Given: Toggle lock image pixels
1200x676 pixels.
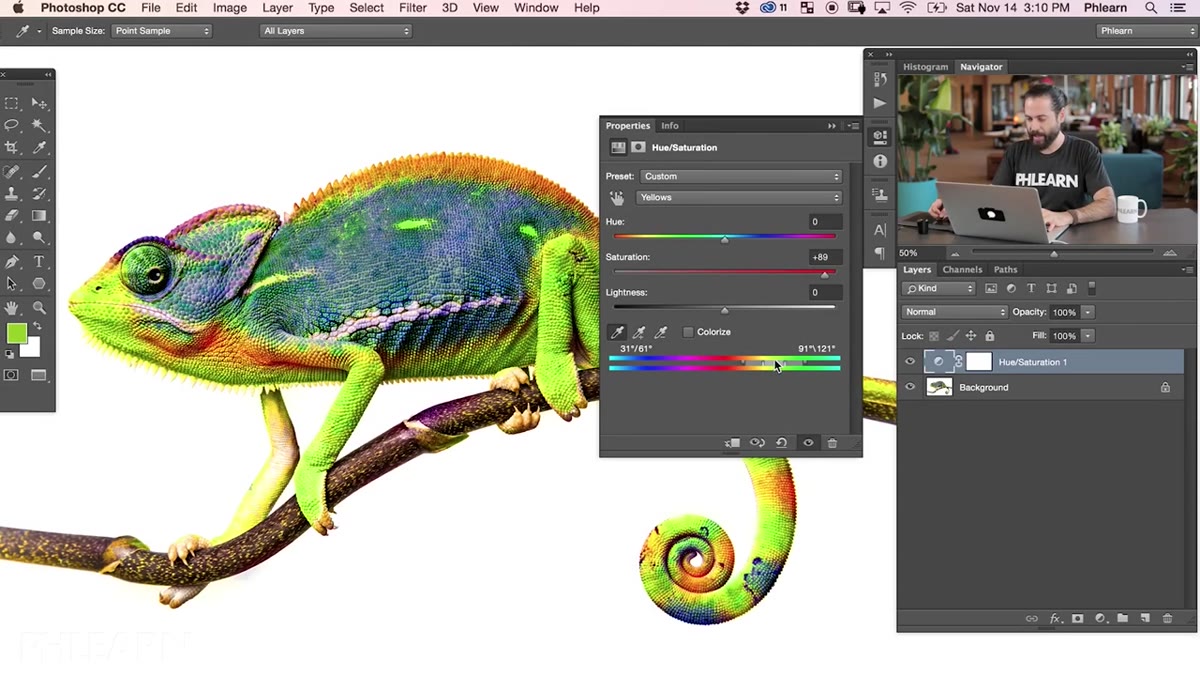Looking at the screenshot, I should [x=953, y=336].
